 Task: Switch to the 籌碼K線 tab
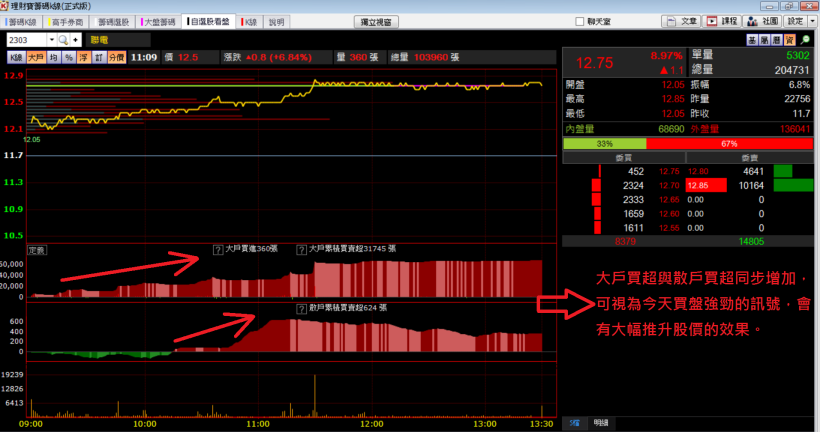(24, 21)
